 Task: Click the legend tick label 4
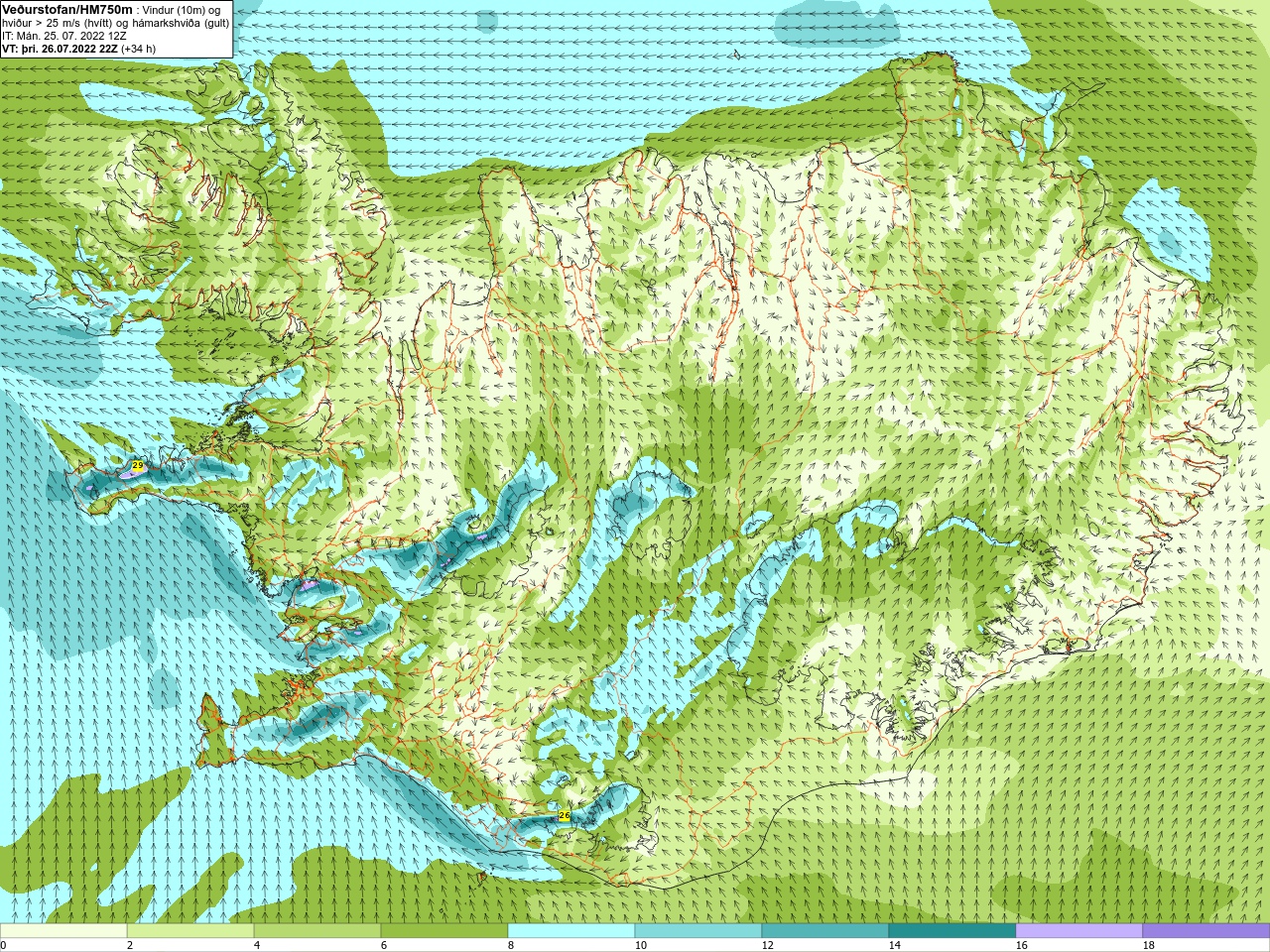click(257, 945)
